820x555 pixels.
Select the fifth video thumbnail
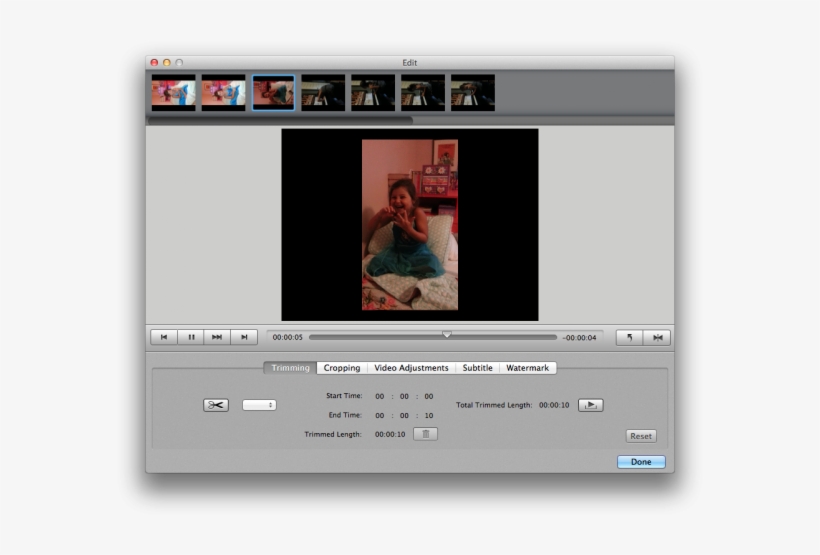373,93
